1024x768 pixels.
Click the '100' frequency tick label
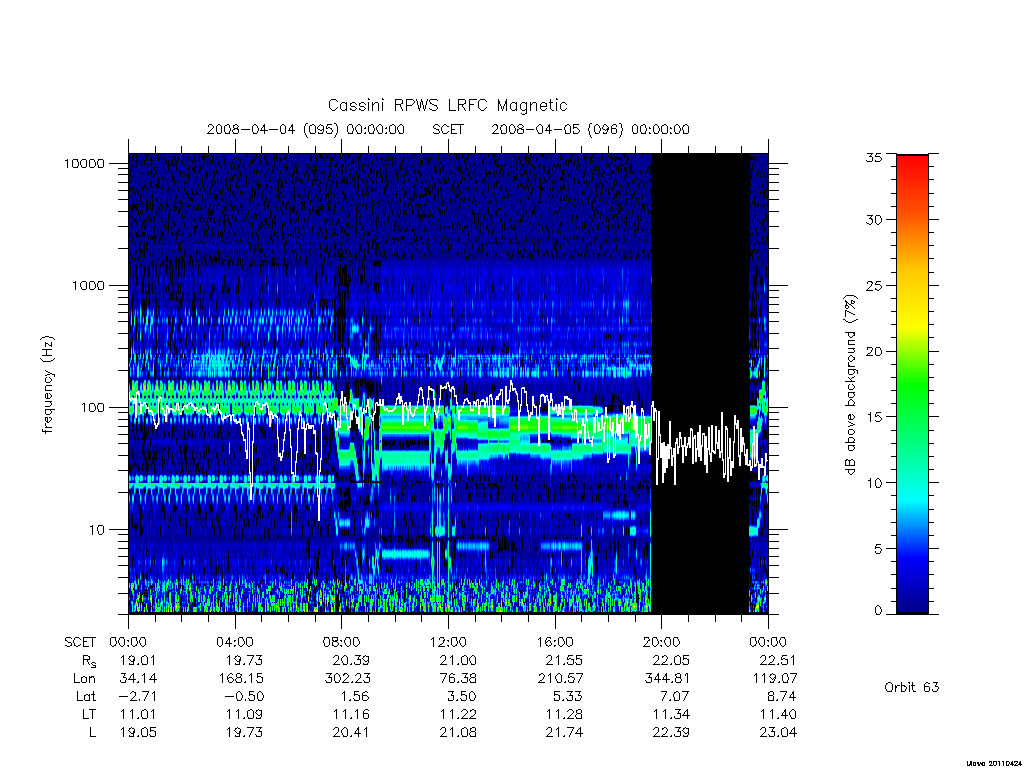(92, 408)
